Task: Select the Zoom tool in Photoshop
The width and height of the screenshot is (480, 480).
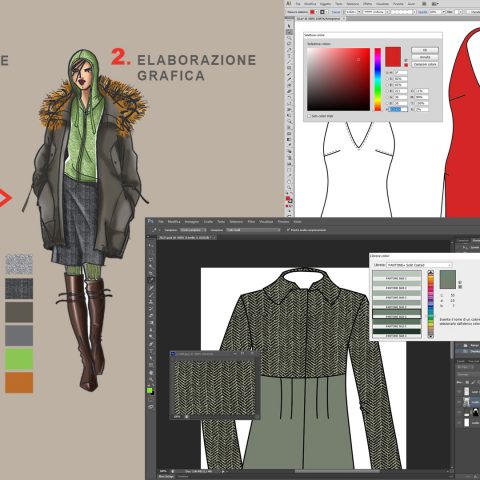Action: click(x=151, y=379)
